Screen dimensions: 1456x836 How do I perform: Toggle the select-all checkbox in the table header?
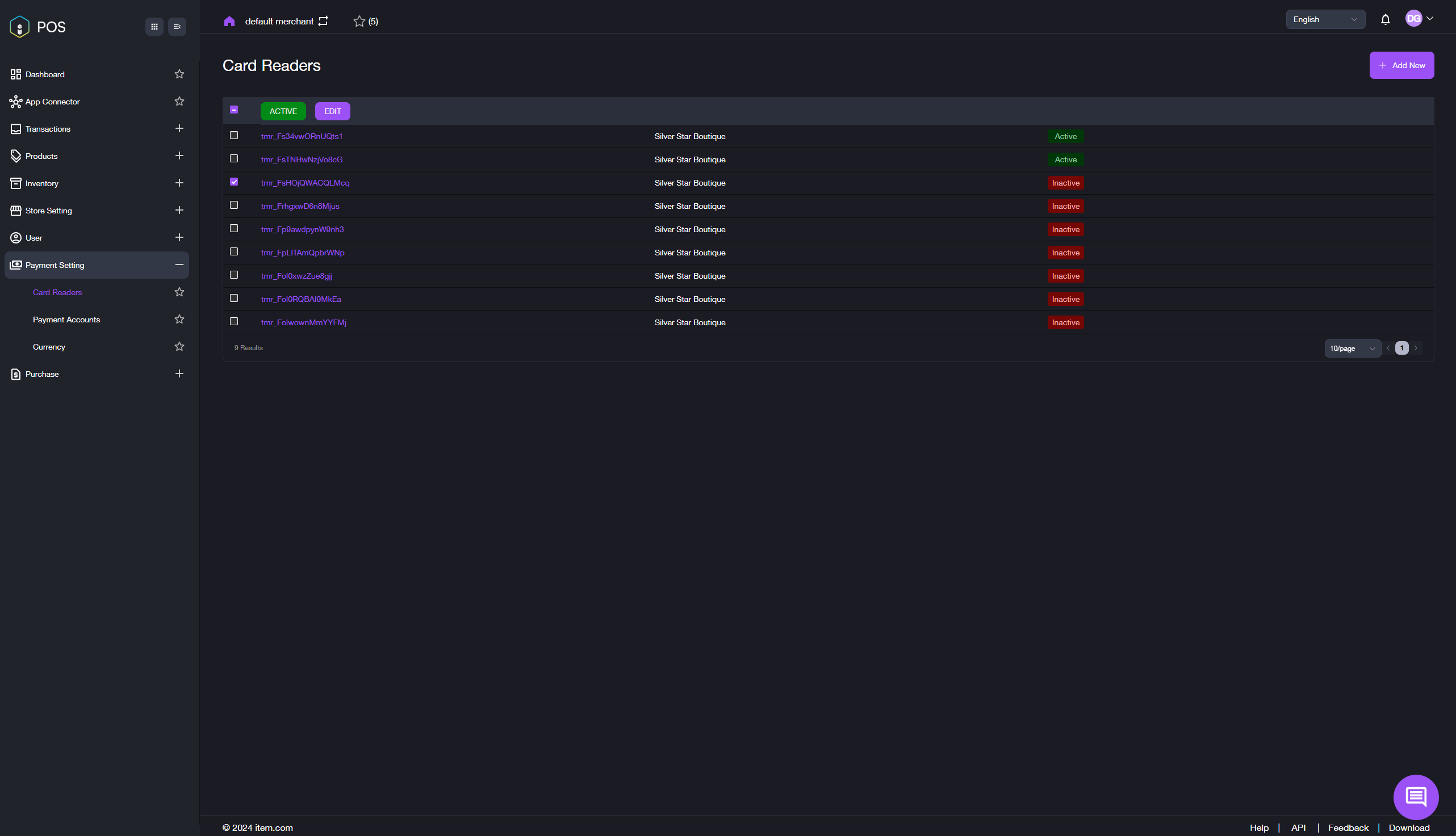(234, 110)
